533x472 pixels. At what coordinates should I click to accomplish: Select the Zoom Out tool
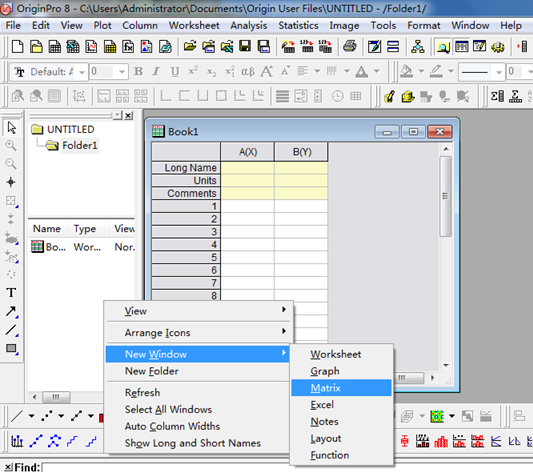coord(11,164)
